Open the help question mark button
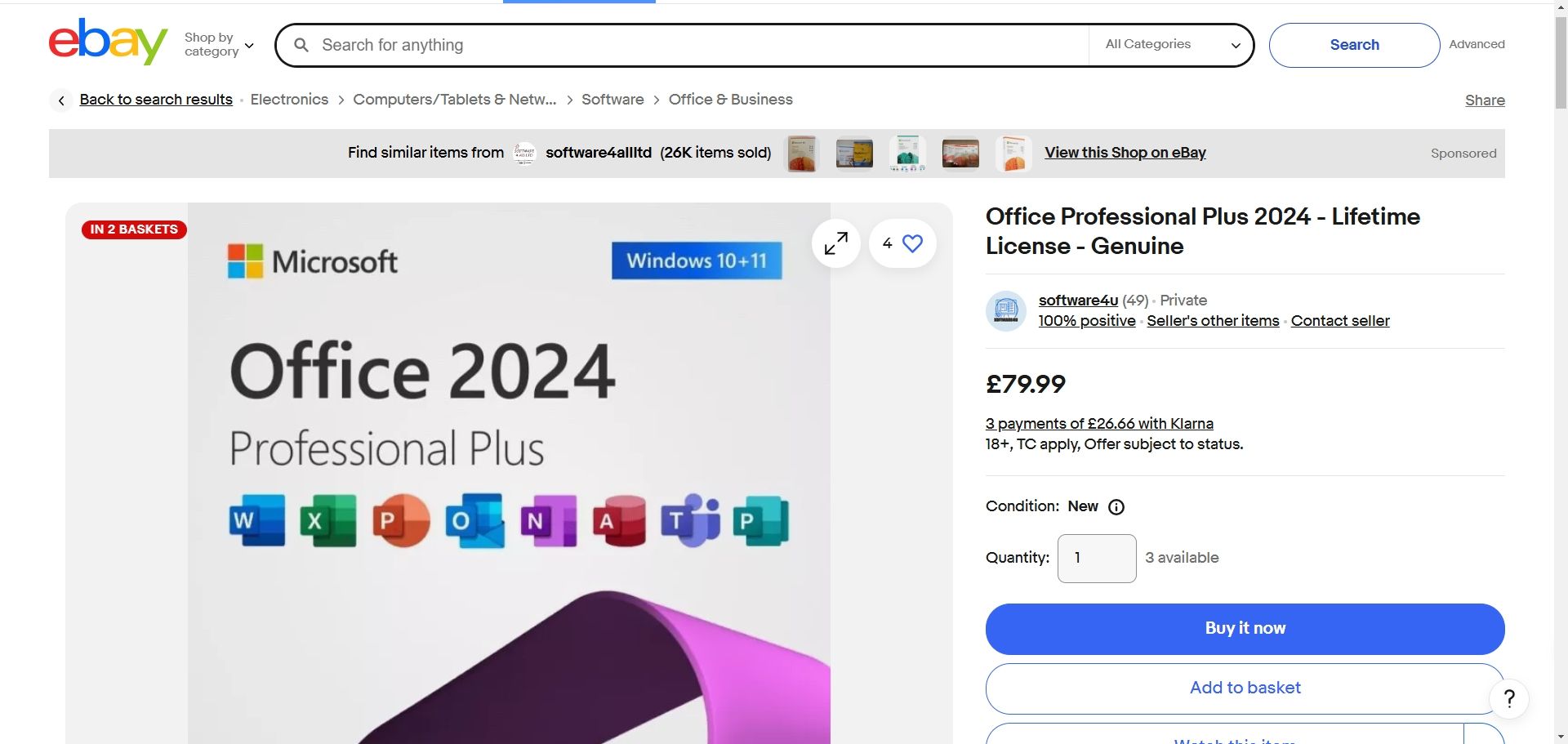 coord(1509,699)
